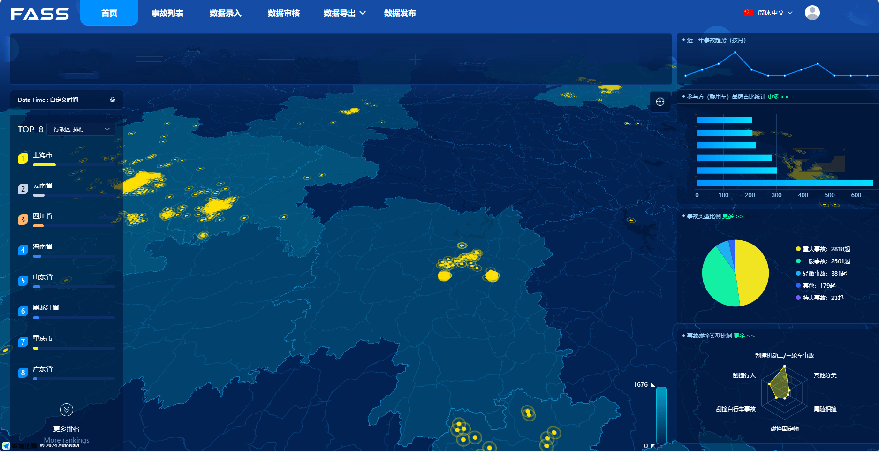
Task: Click the rank 8 badge icon
Action: (23, 372)
